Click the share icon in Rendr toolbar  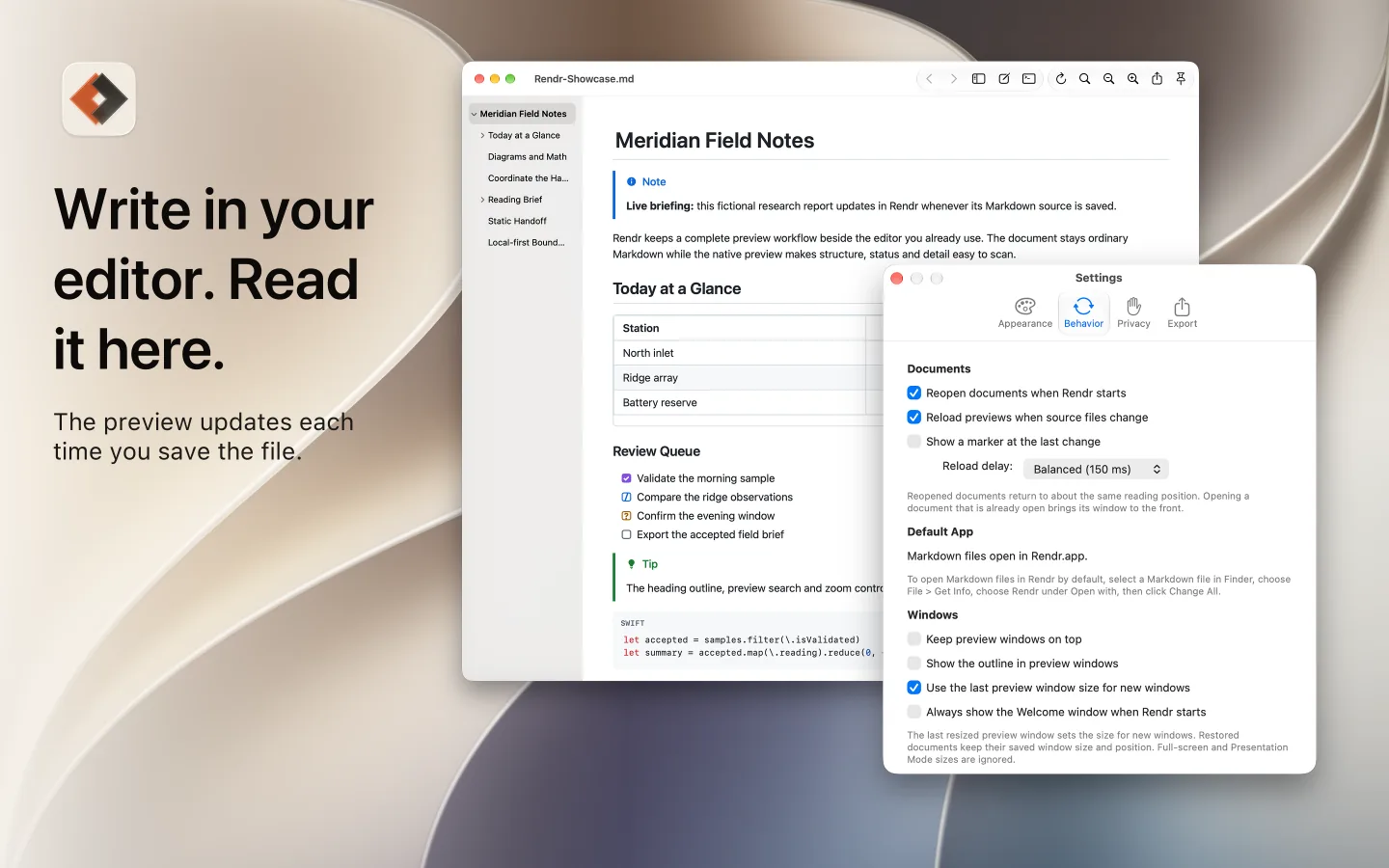click(1157, 79)
